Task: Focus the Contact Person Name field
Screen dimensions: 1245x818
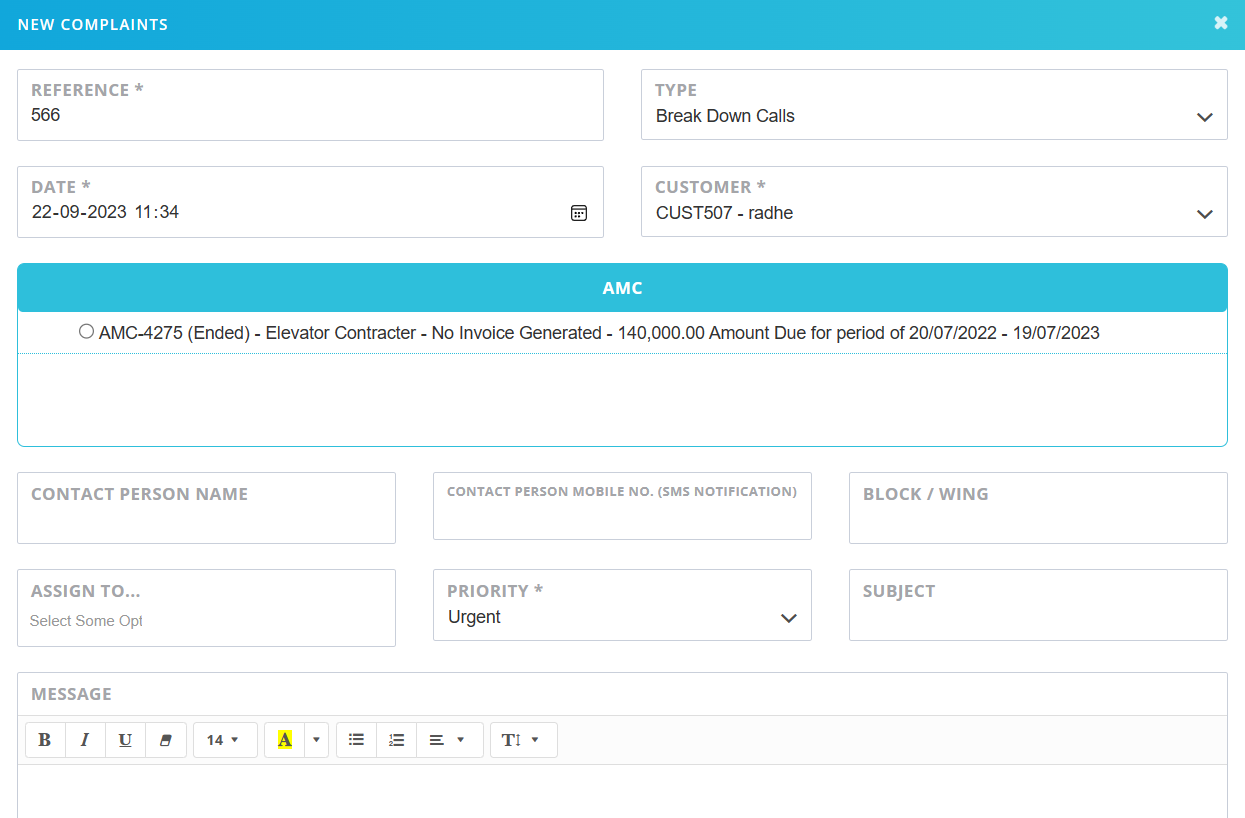Action: pyautogui.click(x=206, y=508)
